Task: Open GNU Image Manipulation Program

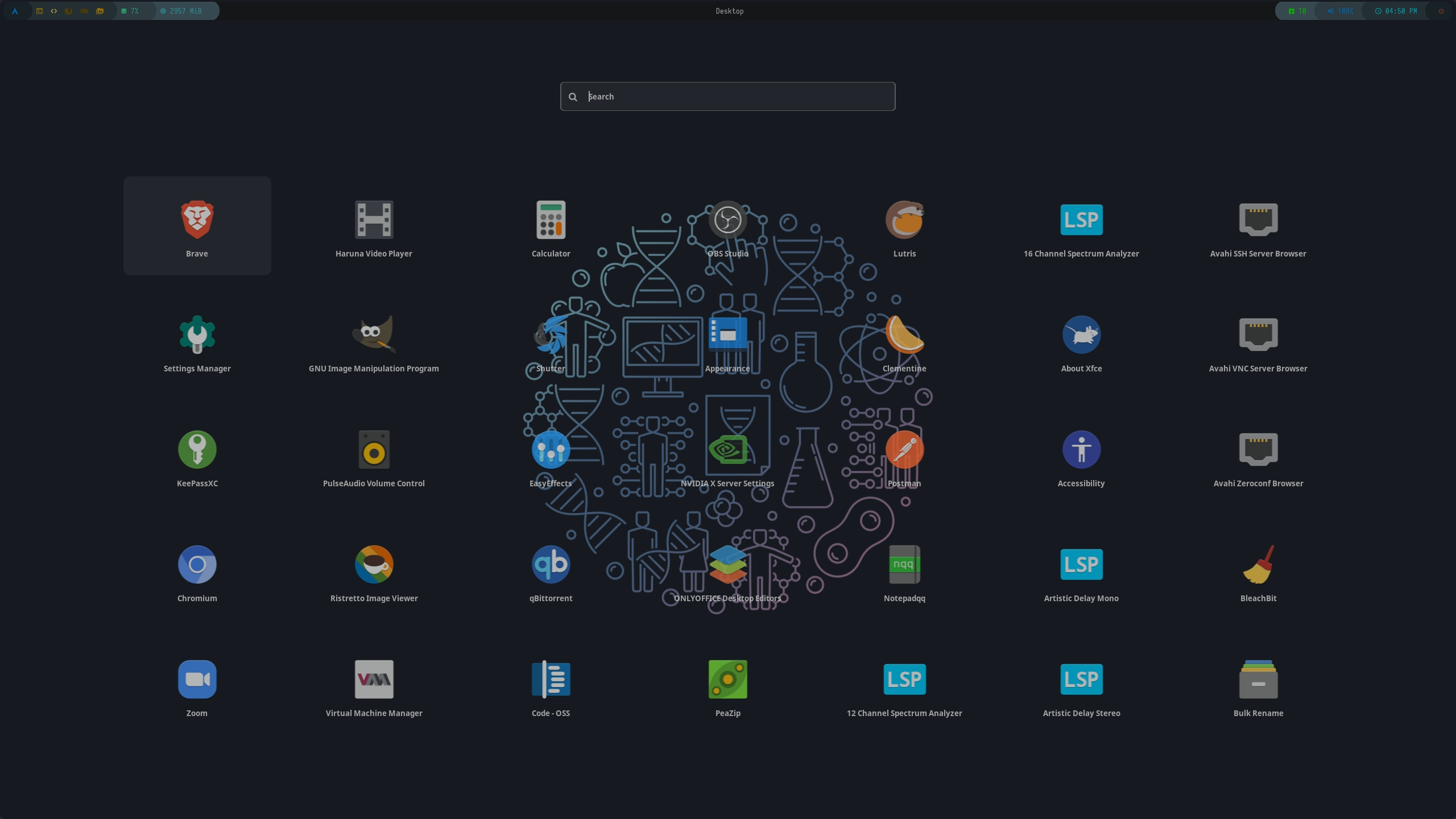Action: click(x=374, y=341)
